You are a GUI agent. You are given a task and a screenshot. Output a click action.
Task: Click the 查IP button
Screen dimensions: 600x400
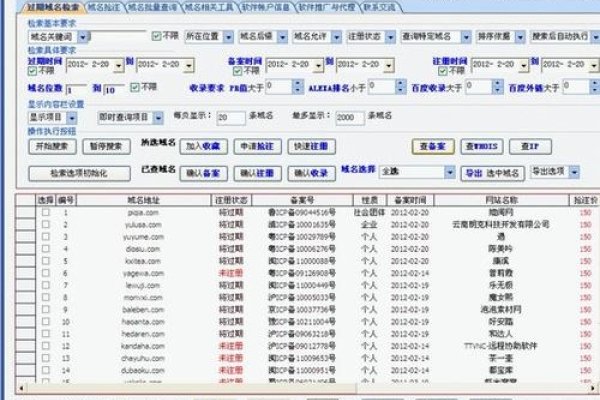click(x=530, y=146)
